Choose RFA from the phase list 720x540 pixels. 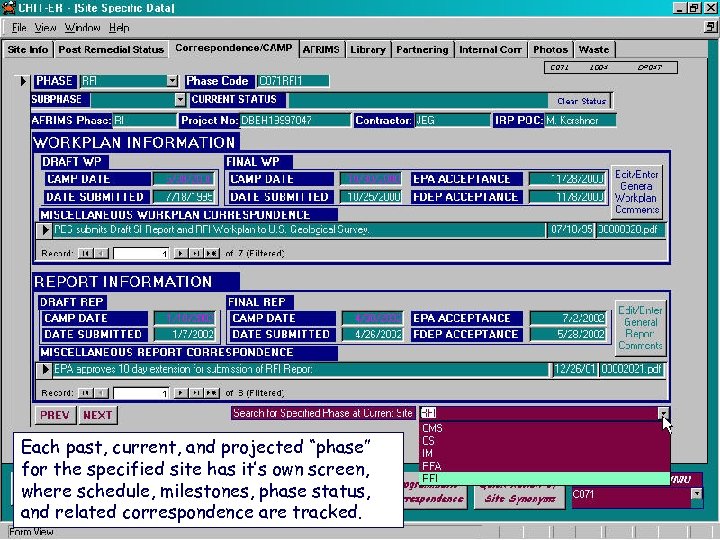pyautogui.click(x=544, y=466)
